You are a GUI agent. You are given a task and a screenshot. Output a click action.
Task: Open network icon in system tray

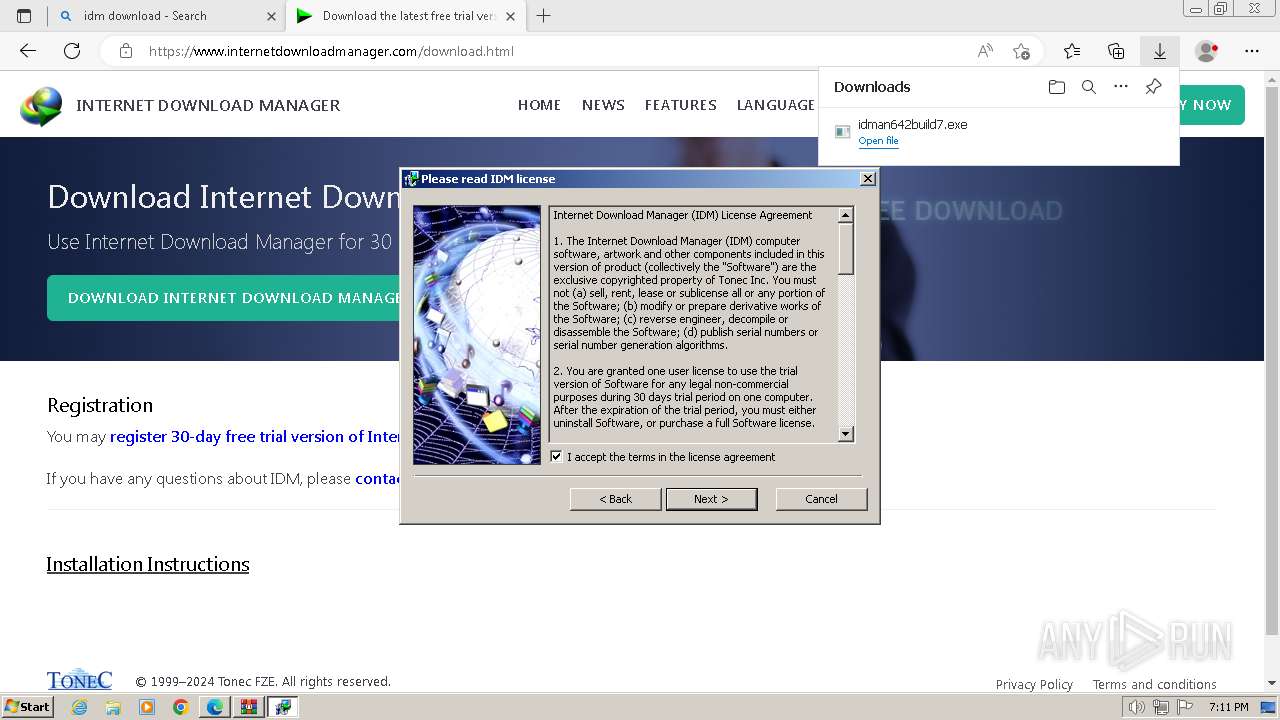pos(1160,707)
